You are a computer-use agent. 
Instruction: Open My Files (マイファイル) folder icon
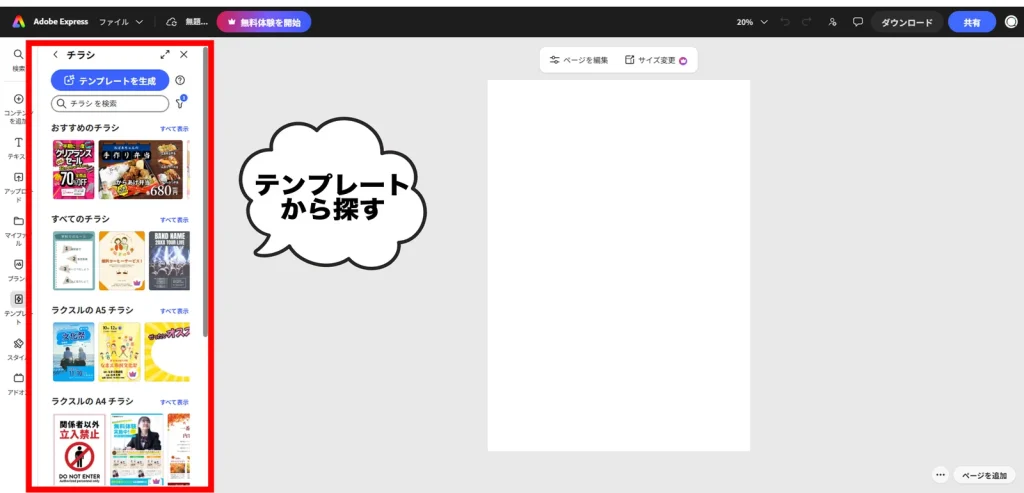18,221
